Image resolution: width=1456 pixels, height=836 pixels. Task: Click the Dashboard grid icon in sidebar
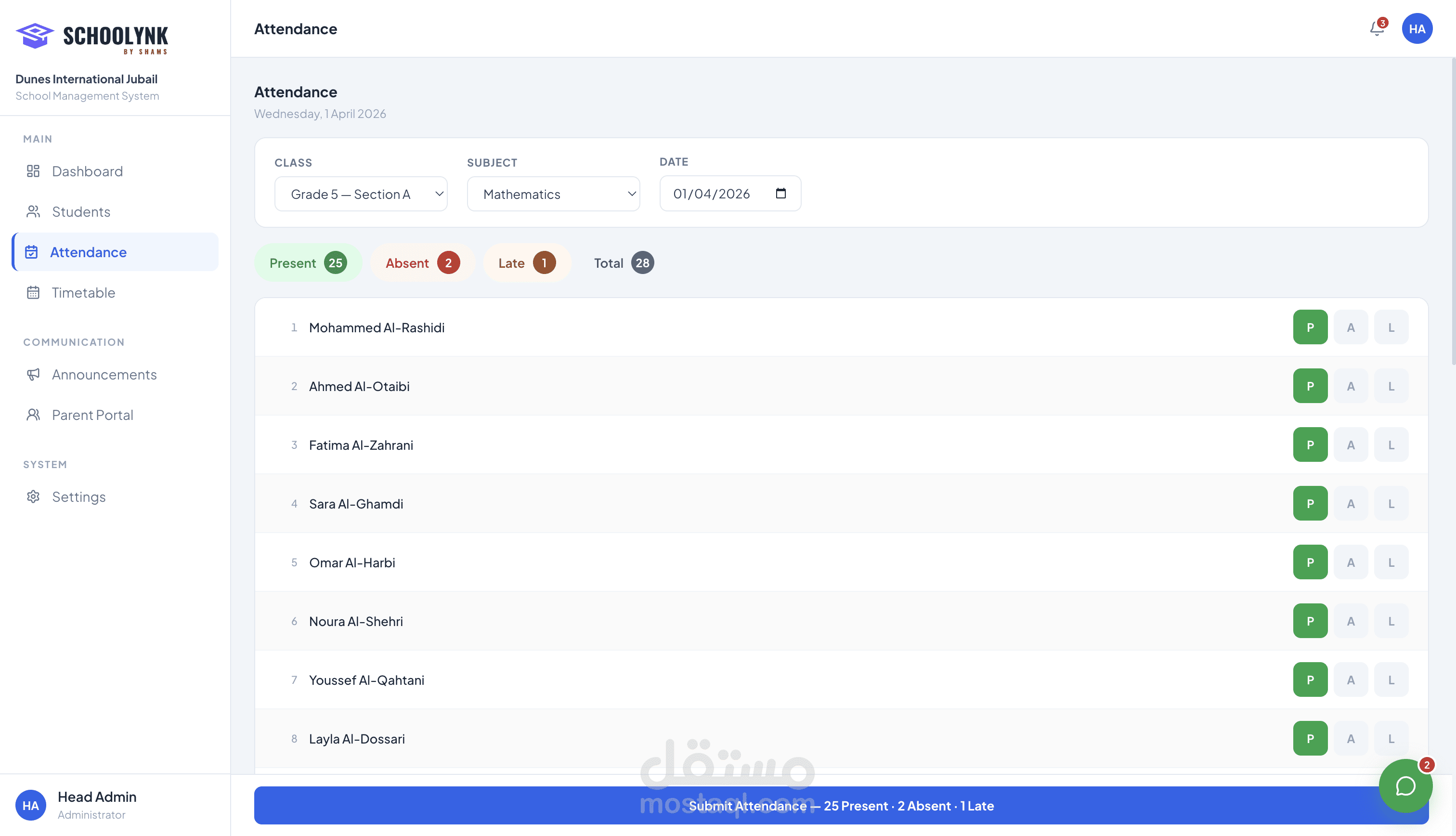point(33,171)
